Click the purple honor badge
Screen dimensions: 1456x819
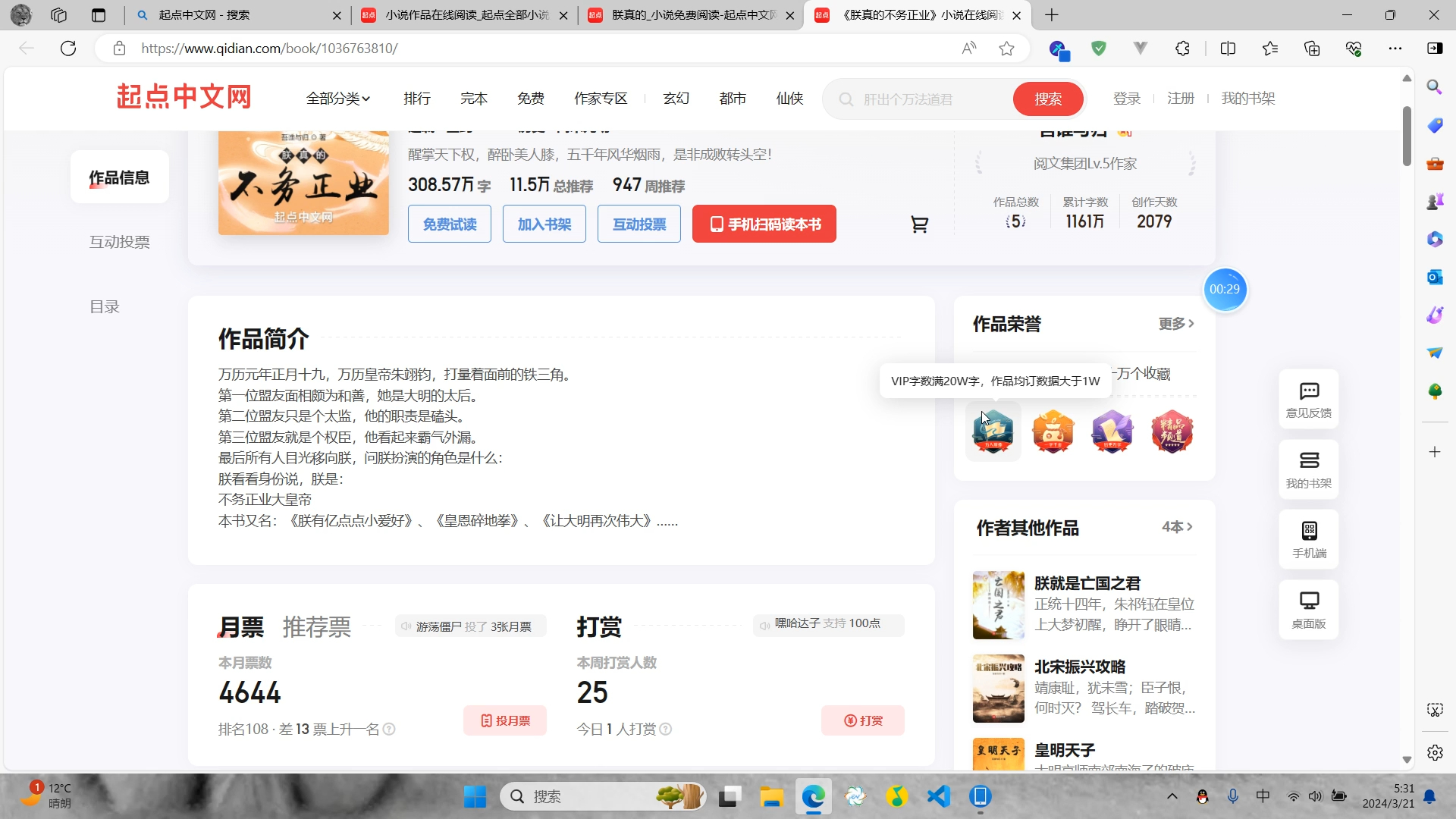[1112, 431]
